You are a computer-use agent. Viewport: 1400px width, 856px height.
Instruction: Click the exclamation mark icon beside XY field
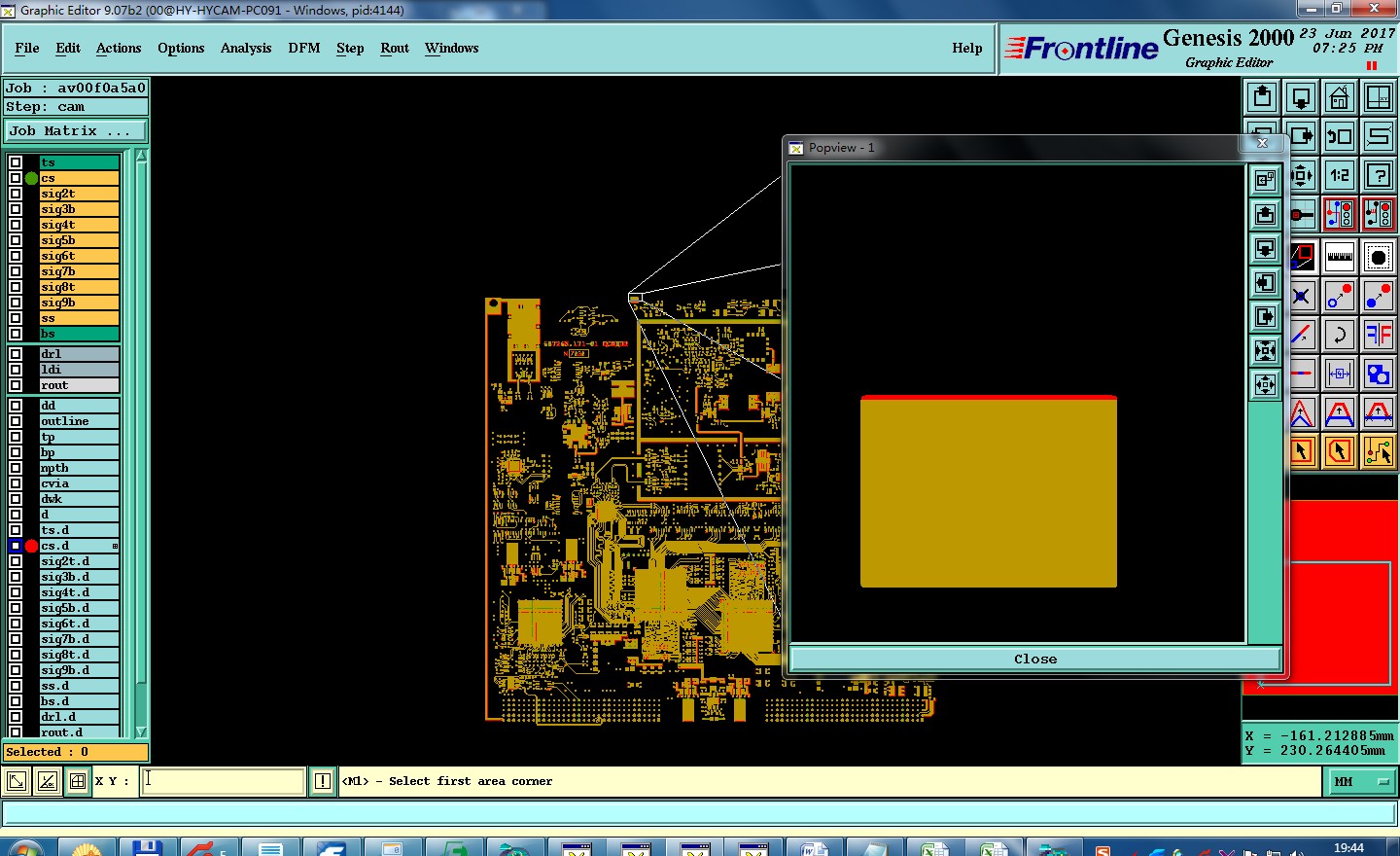(323, 781)
